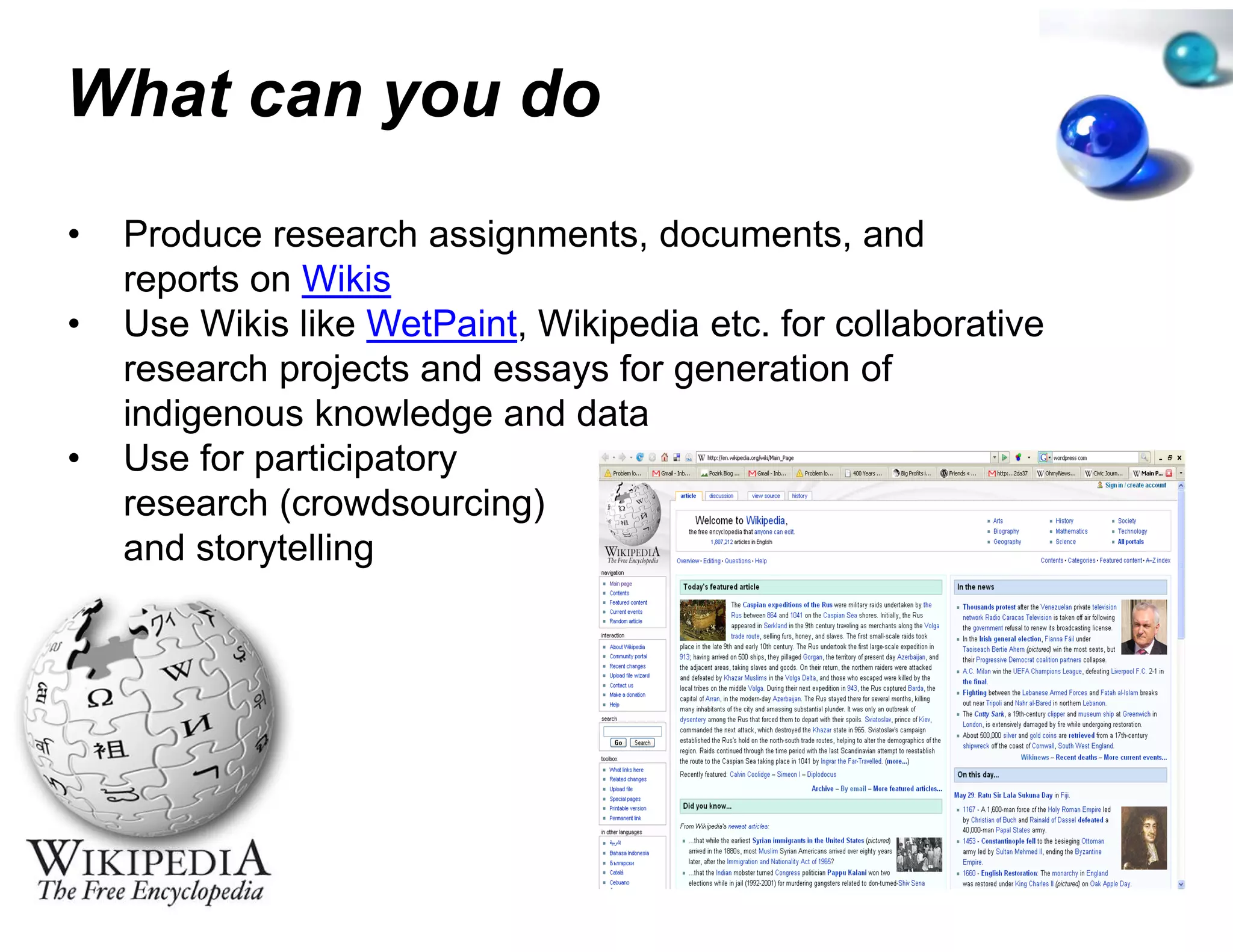Click the Go button in Wikipedia search

click(x=618, y=743)
